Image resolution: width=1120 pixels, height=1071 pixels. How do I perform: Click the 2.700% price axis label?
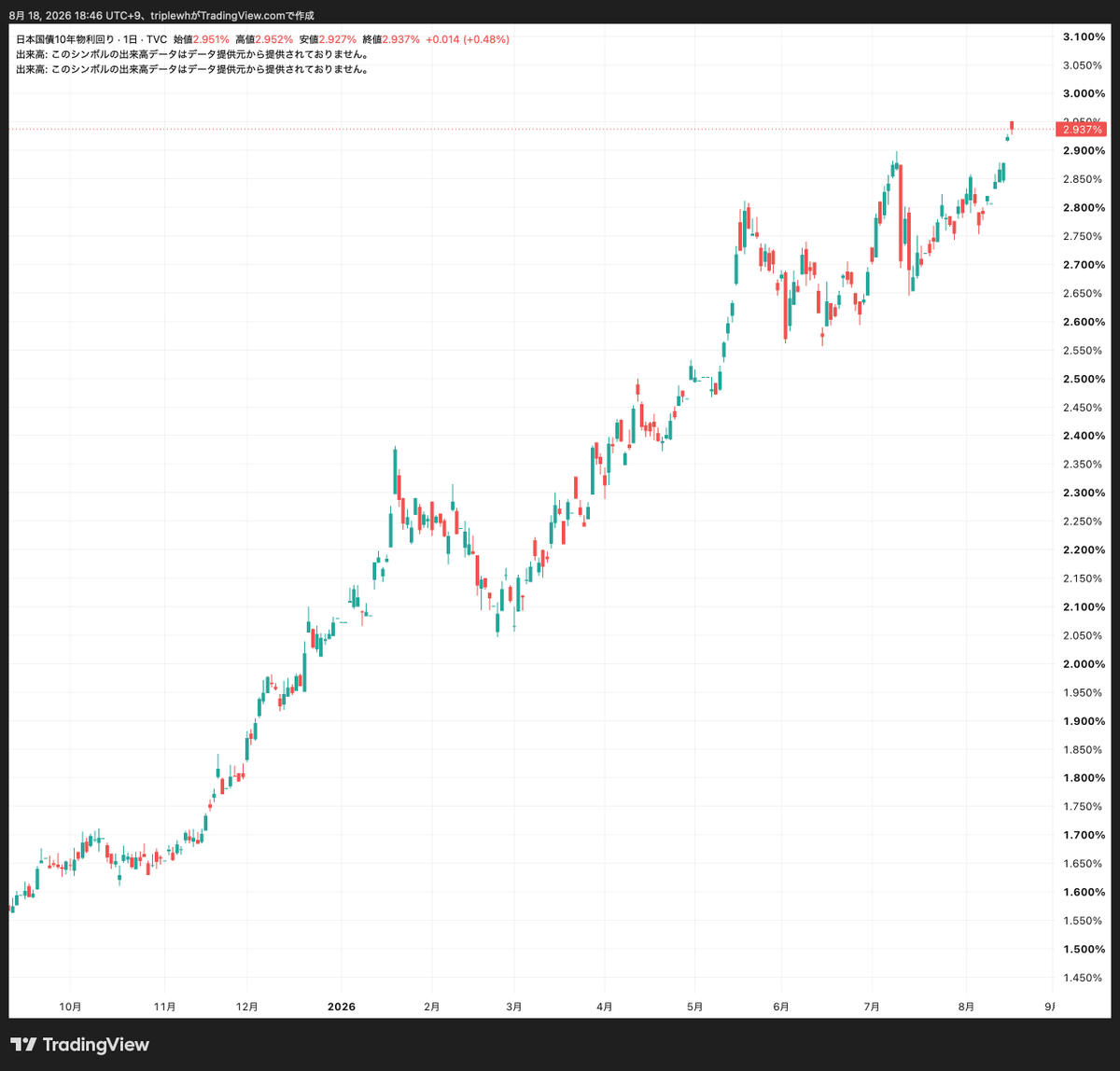click(1083, 265)
